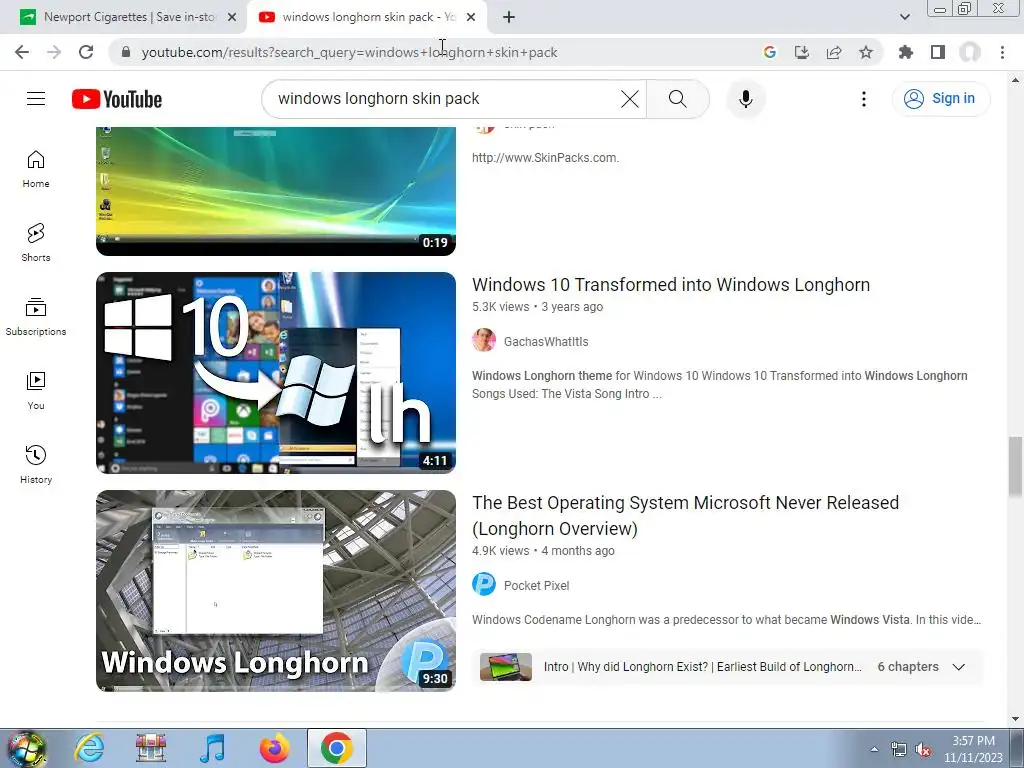Screen dimensions: 1024x768
Task: Show hidden system tray icons
Action: (x=874, y=749)
